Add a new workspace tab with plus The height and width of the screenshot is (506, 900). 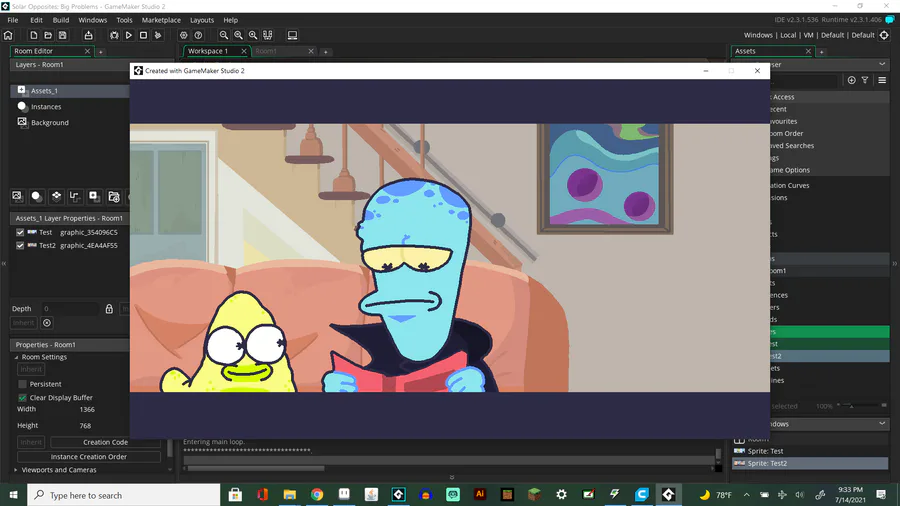point(325,52)
